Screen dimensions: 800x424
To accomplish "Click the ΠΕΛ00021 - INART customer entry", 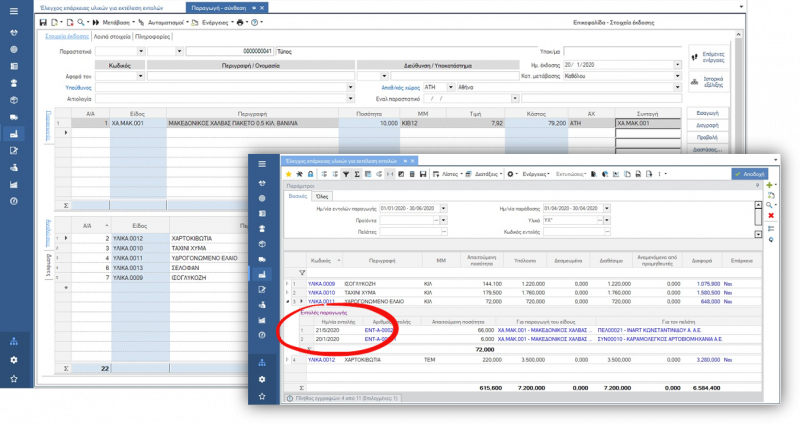I will tap(649, 330).
